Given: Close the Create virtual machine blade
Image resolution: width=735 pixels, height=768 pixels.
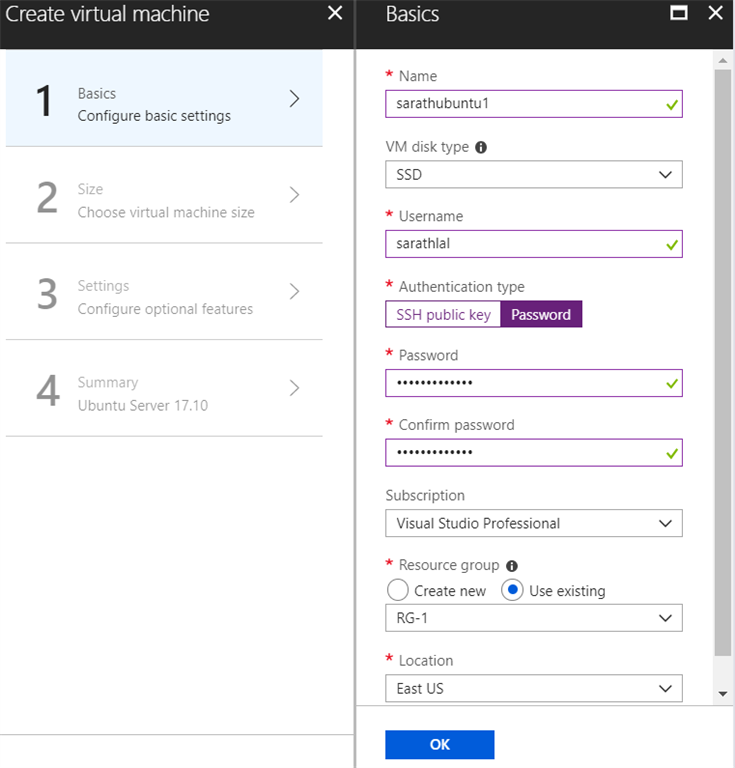Looking at the screenshot, I should coord(335,14).
